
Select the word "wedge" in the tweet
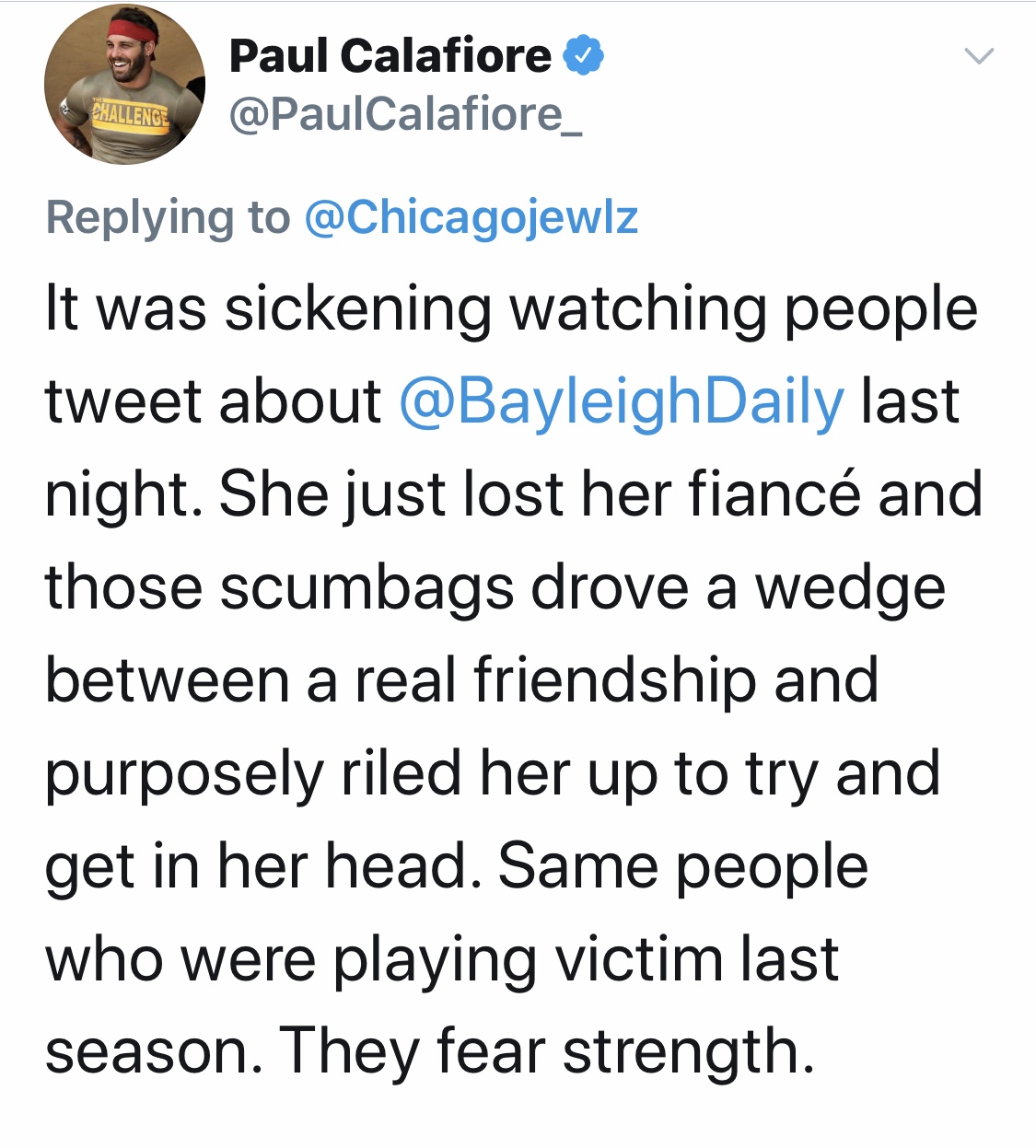click(850, 589)
